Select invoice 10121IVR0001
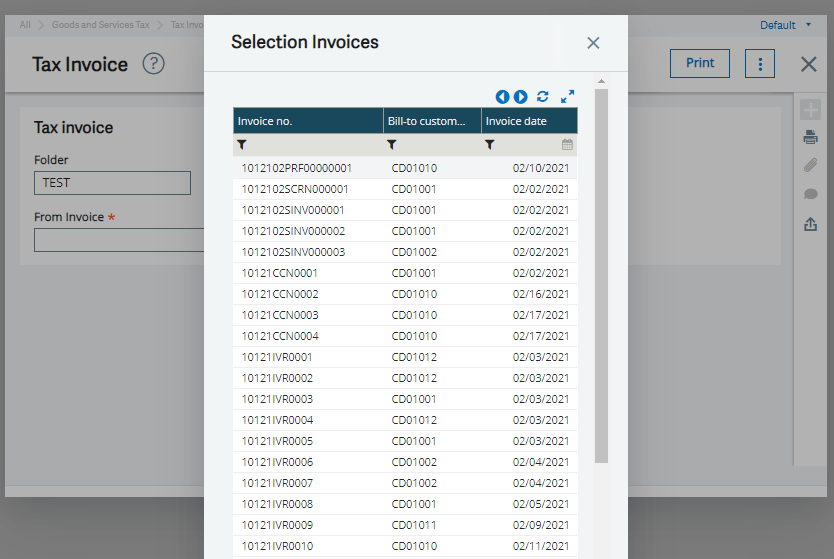 pyautogui.click(x=405, y=357)
